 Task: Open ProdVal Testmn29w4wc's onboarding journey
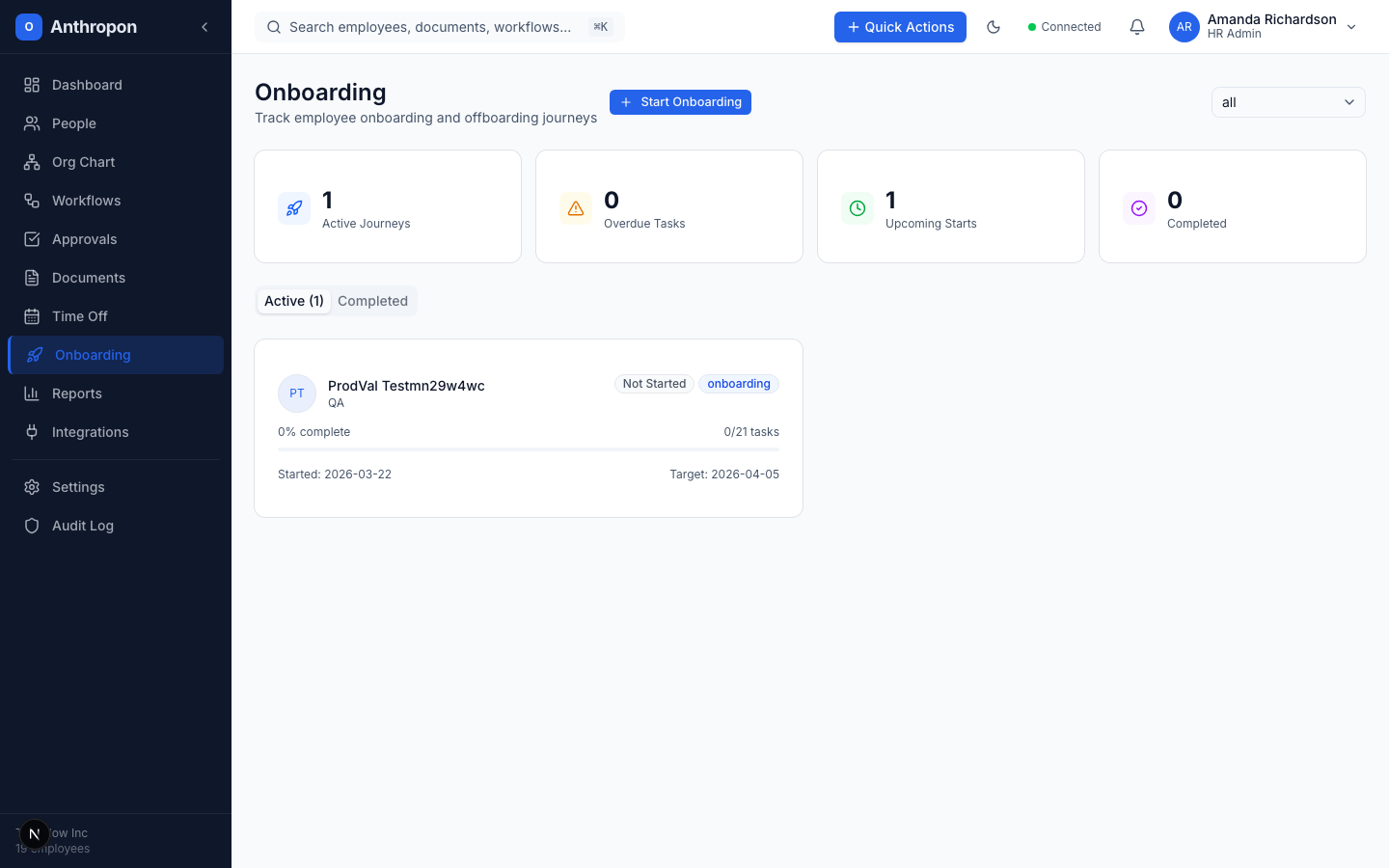tap(405, 385)
